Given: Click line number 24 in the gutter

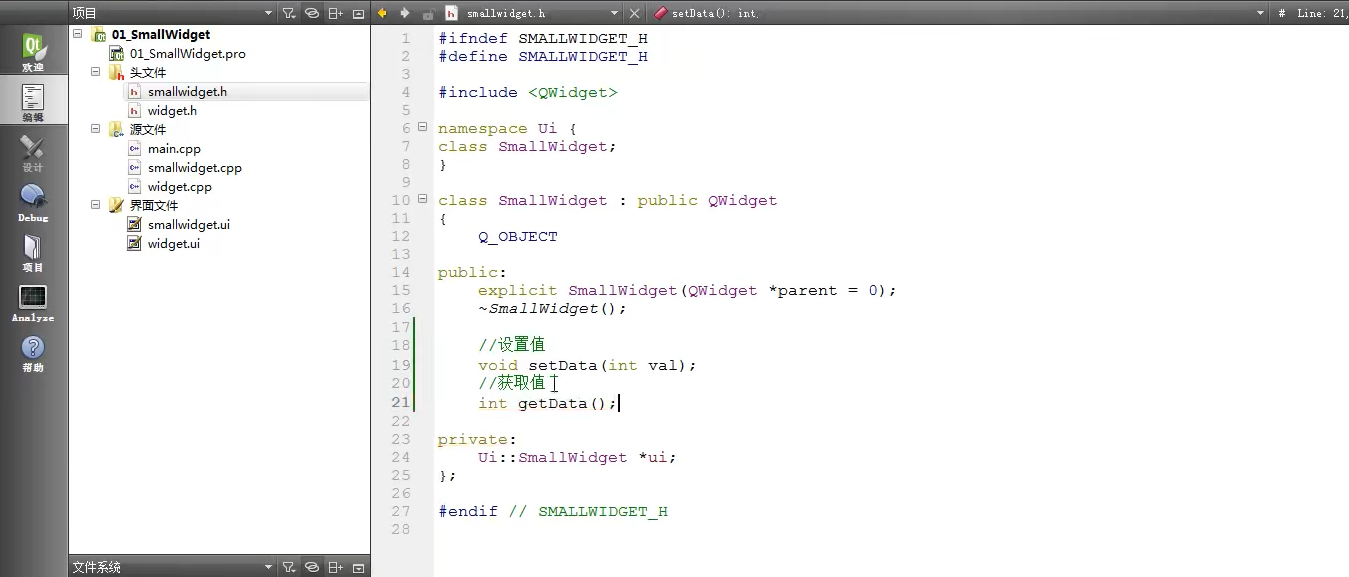Looking at the screenshot, I should click(401, 457).
